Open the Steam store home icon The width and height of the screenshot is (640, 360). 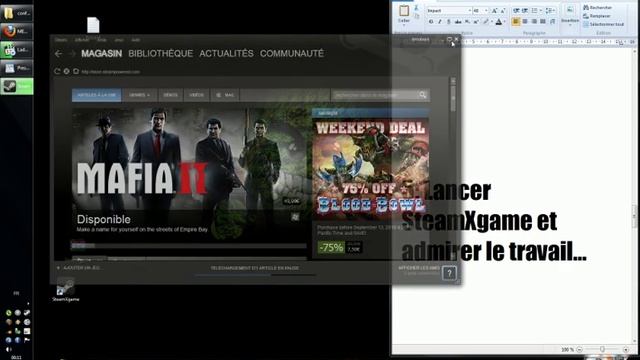pyautogui.click(x=76, y=71)
